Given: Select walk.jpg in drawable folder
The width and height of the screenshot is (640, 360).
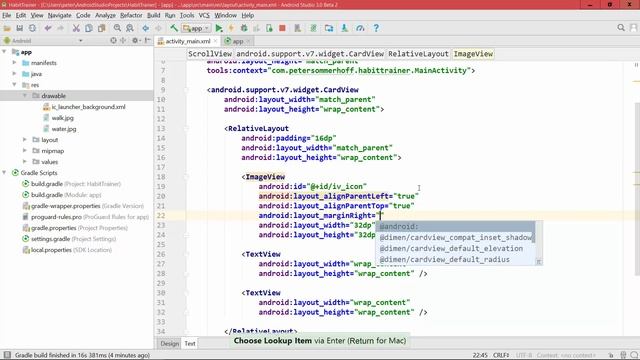Looking at the screenshot, I should (62, 118).
